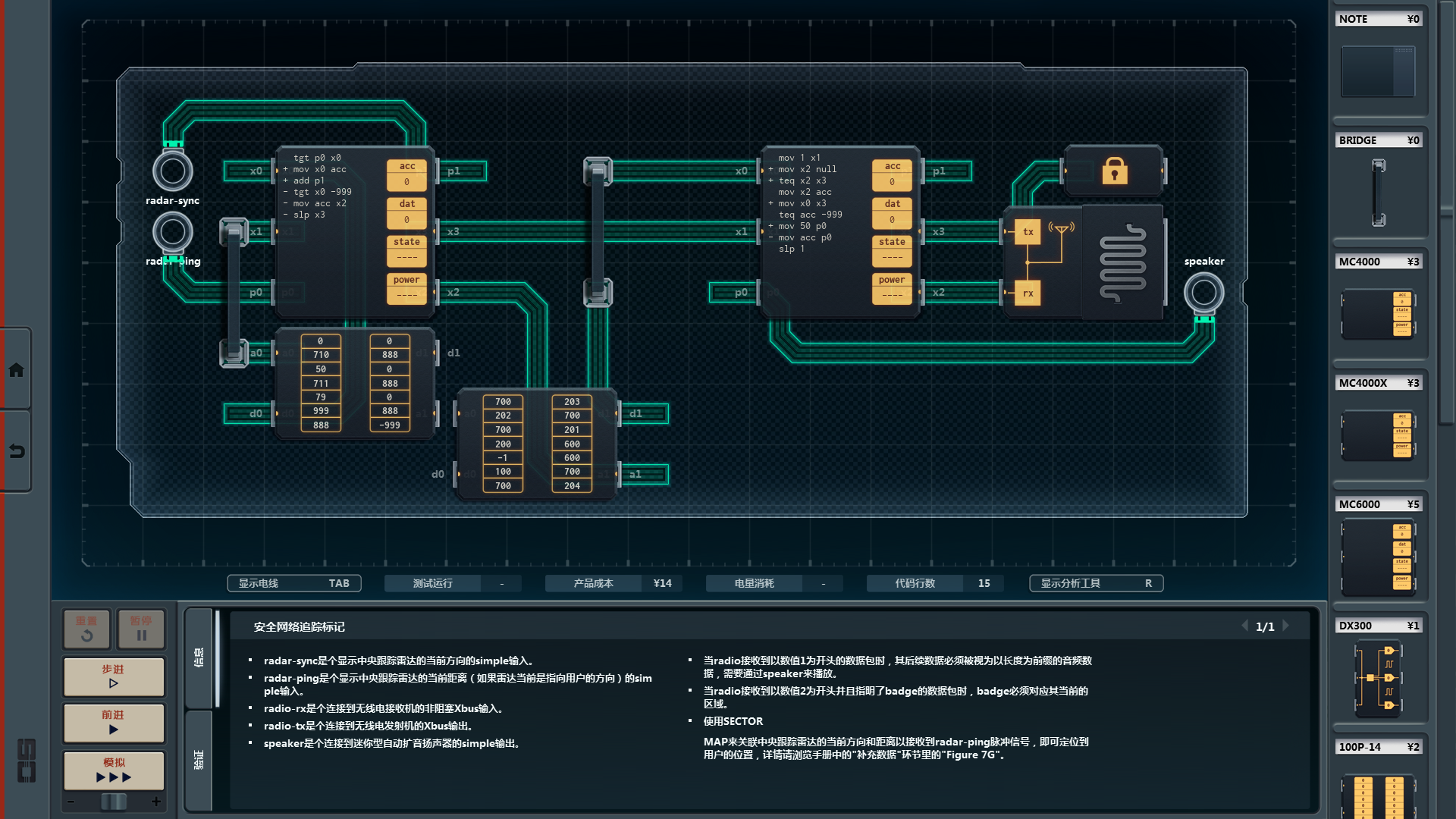Screen dimensions: 1456x819
Task: Pick the DX300 expander part
Action: coord(1378,679)
